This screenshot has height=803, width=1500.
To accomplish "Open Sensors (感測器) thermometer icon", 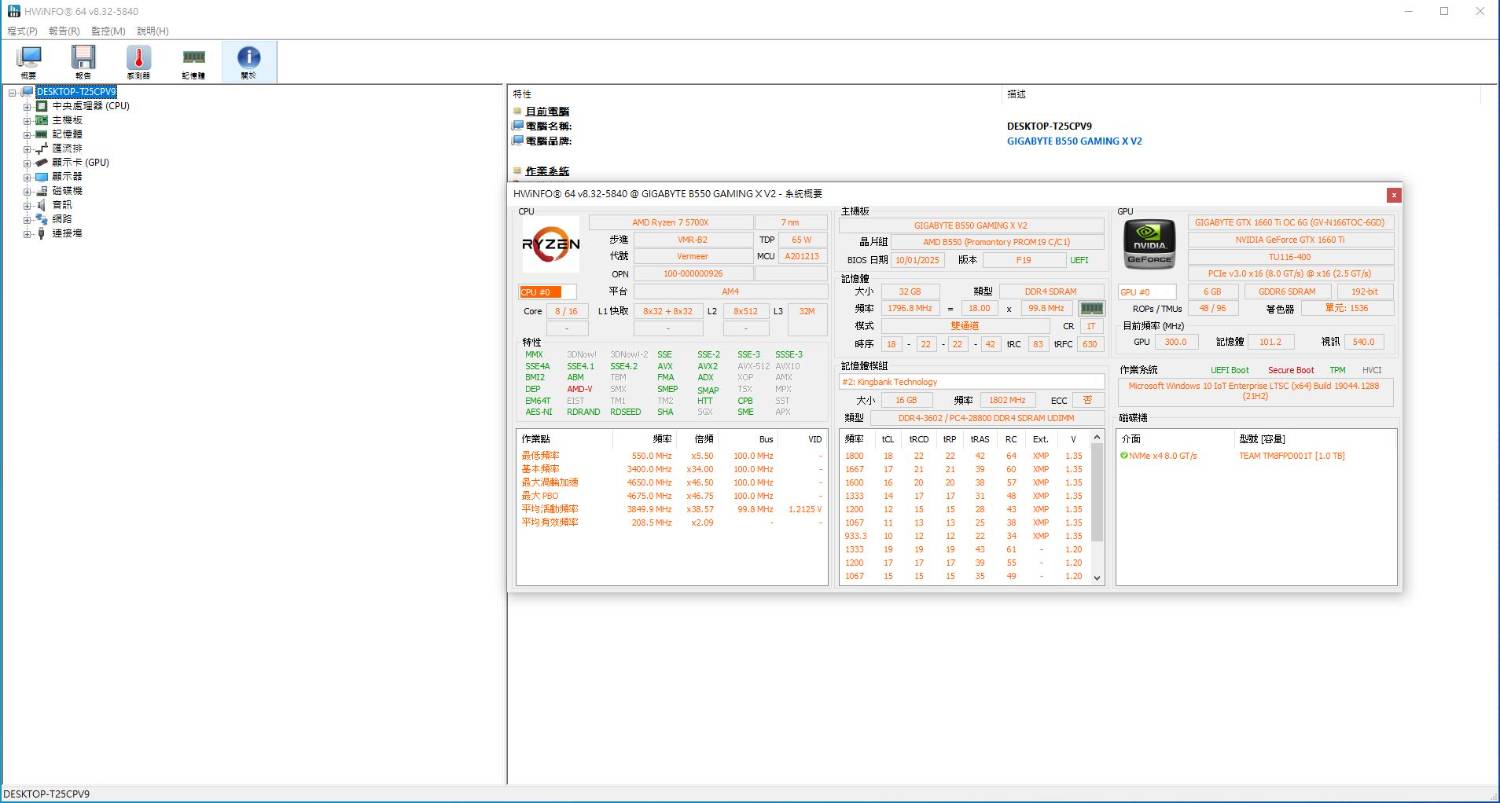I will [138, 61].
